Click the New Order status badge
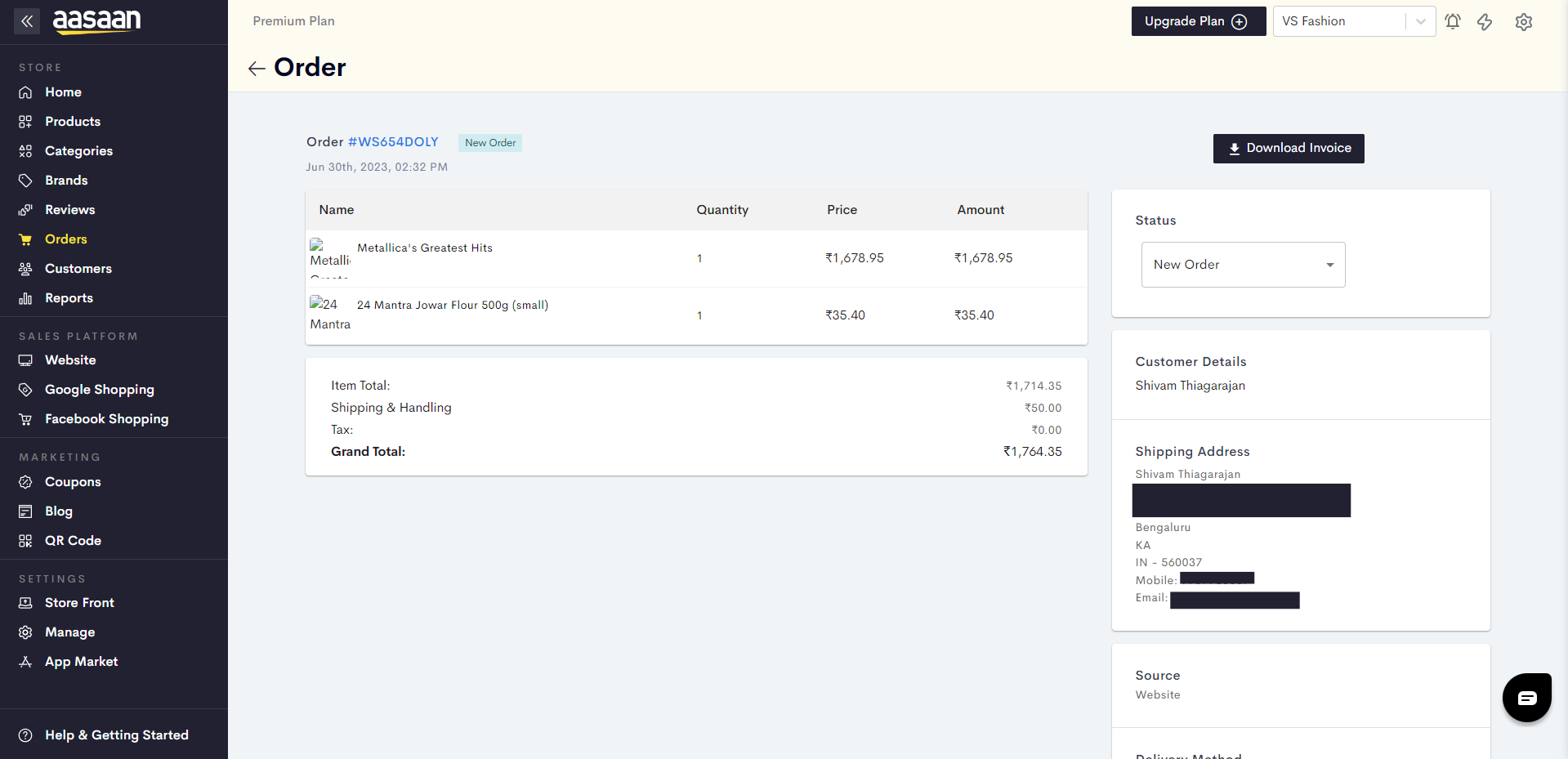Image resolution: width=1568 pixels, height=759 pixels. 490,143
